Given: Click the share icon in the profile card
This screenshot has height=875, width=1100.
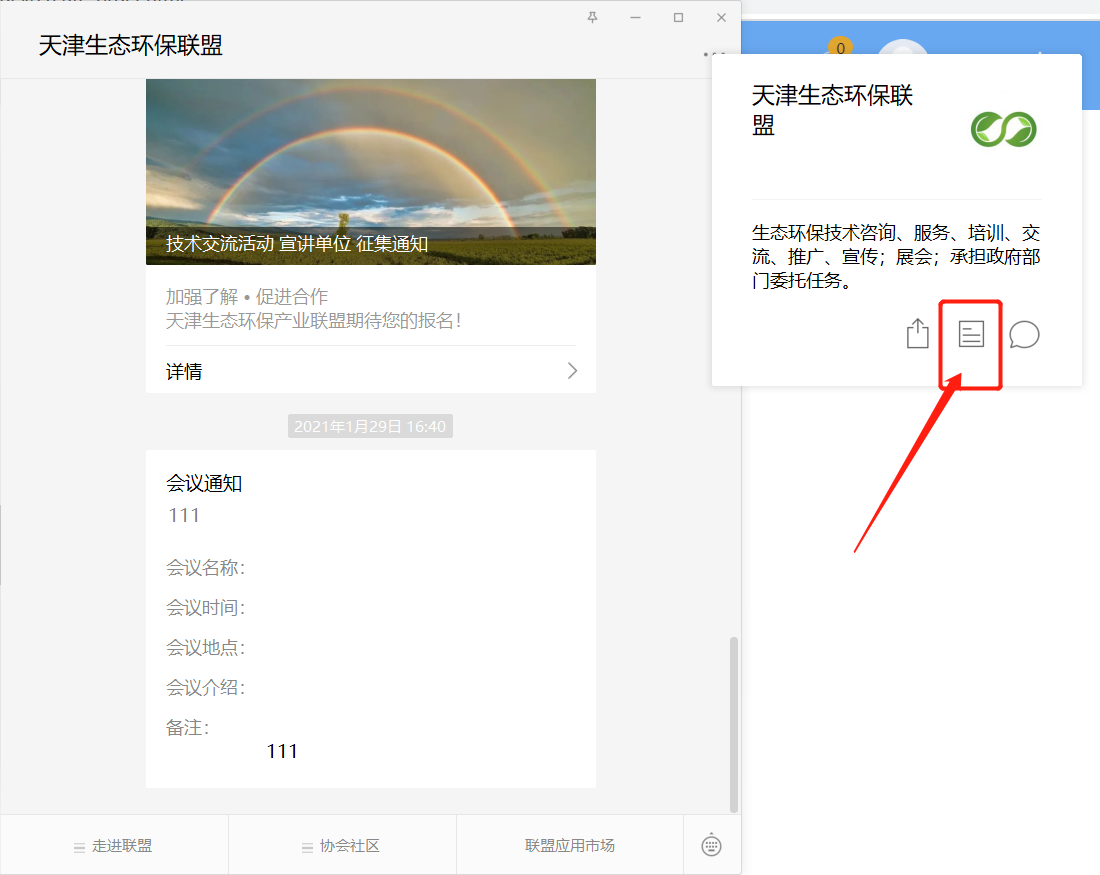Looking at the screenshot, I should click(x=917, y=334).
